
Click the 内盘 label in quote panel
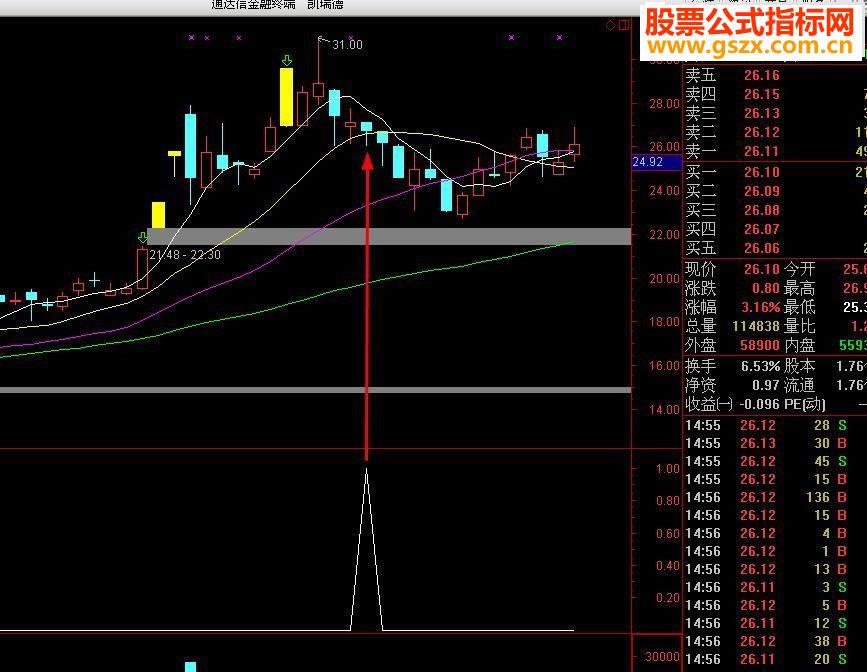[800, 345]
